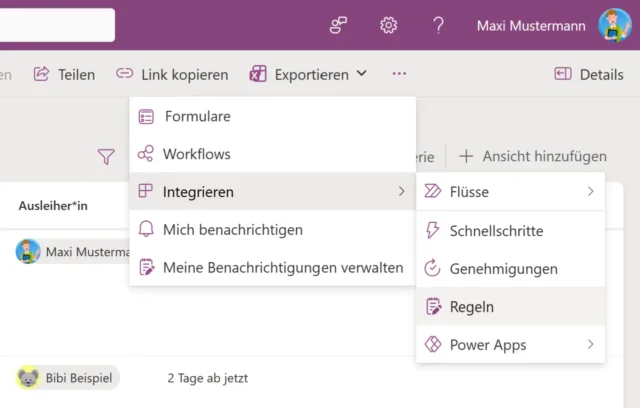Click the Maxi Mustermann account name
Screen dimensions: 640x408
[x=531, y=26]
